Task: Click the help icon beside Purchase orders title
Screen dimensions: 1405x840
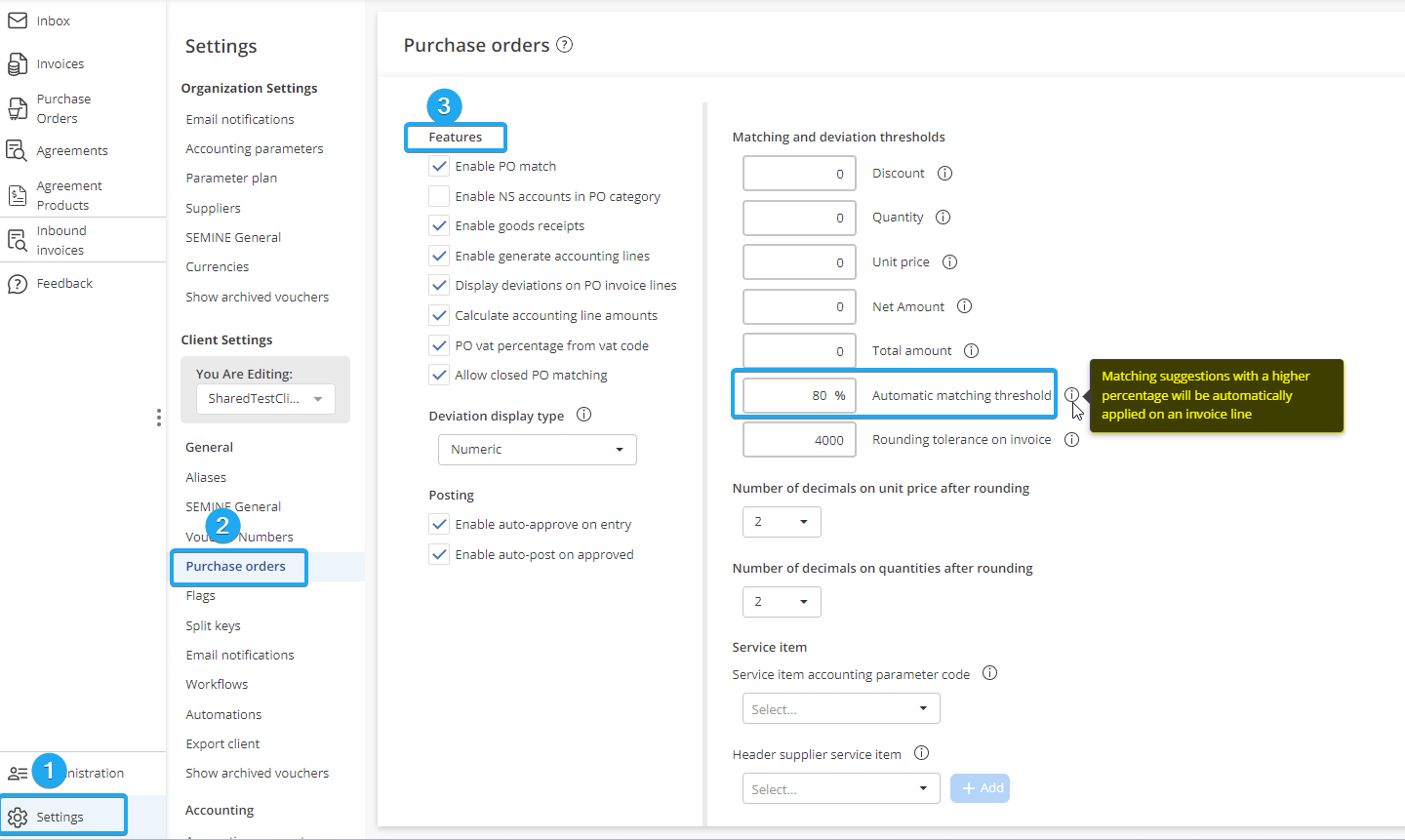Action: pos(564,45)
